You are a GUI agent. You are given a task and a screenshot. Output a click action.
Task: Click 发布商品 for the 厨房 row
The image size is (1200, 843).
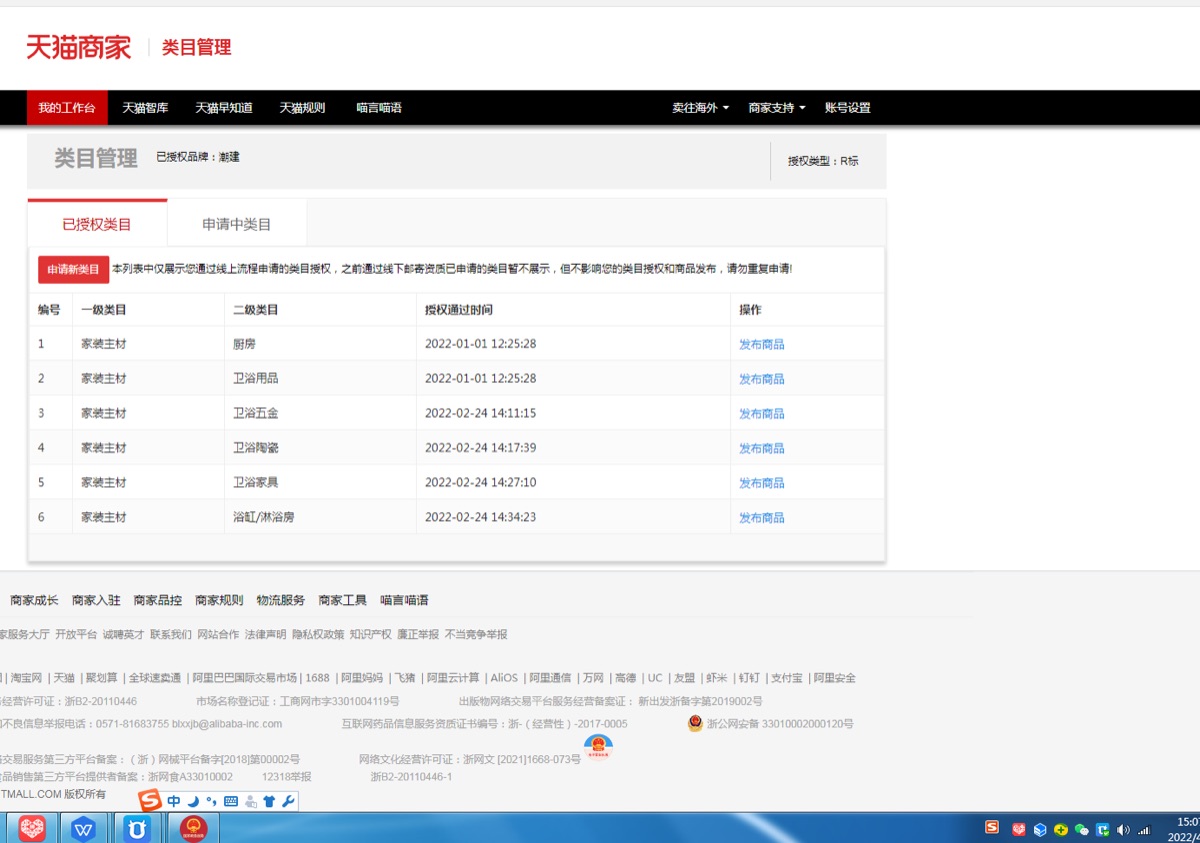coord(762,344)
